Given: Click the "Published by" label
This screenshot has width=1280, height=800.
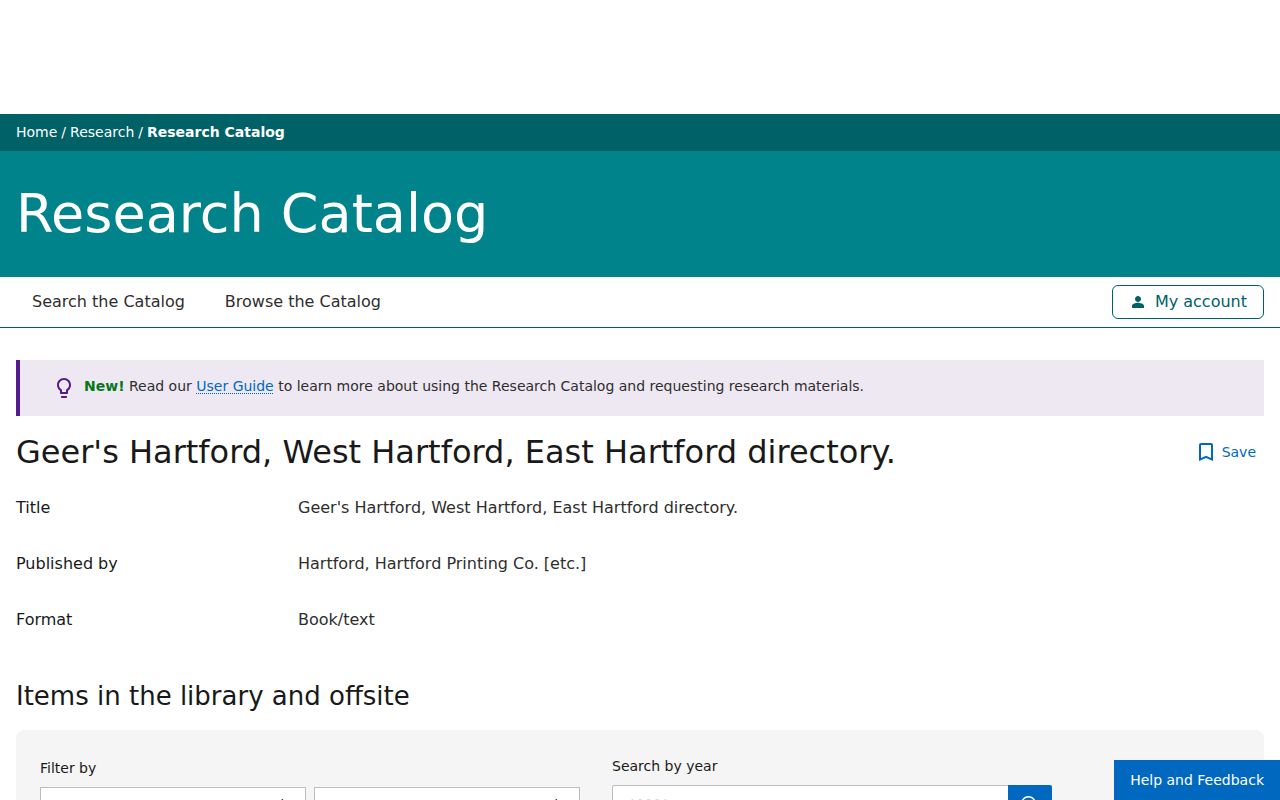Looking at the screenshot, I should [67, 563].
